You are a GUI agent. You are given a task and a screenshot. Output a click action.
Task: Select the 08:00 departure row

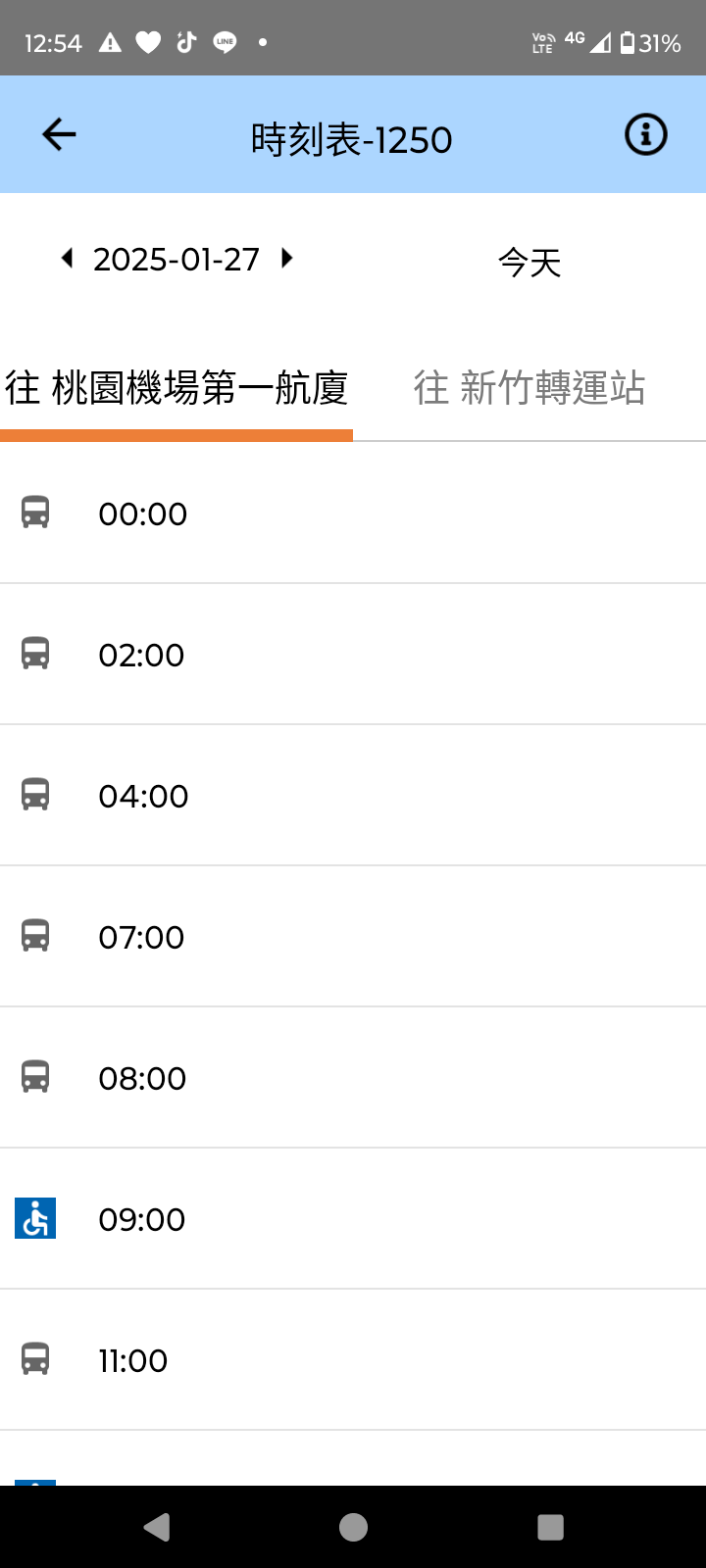(x=353, y=1077)
